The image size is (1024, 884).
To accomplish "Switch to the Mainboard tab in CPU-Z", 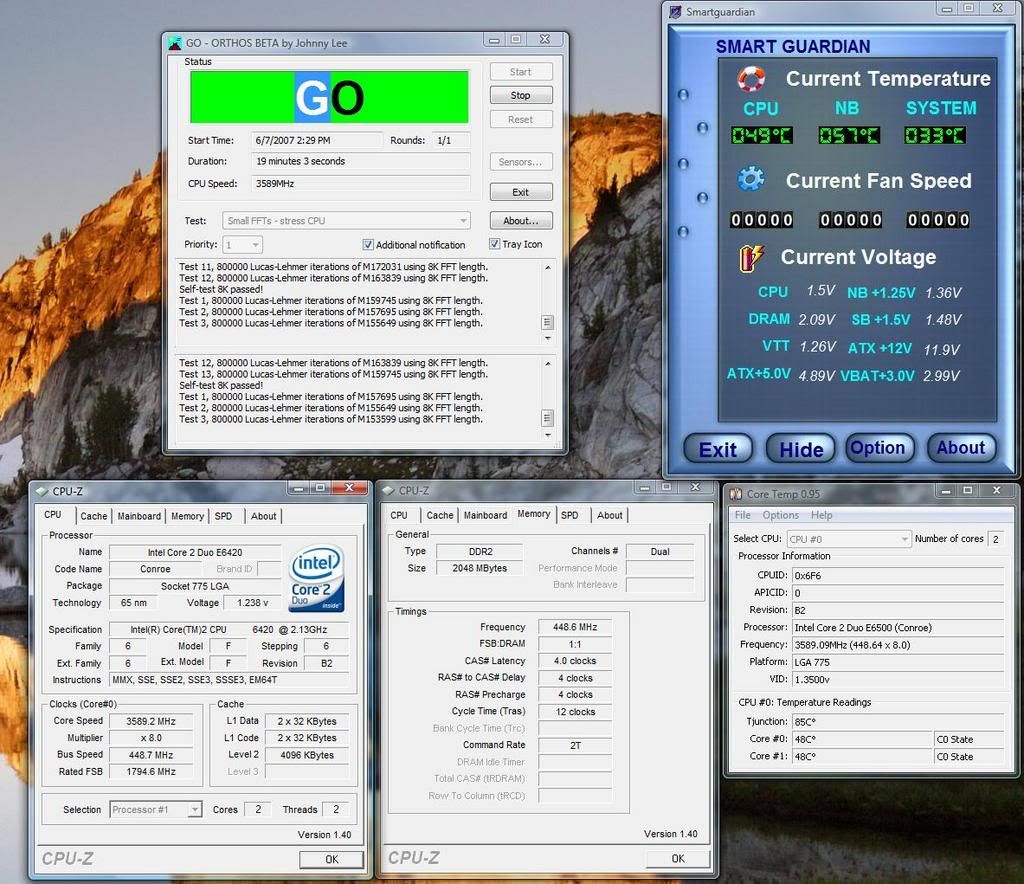I will click(x=139, y=516).
